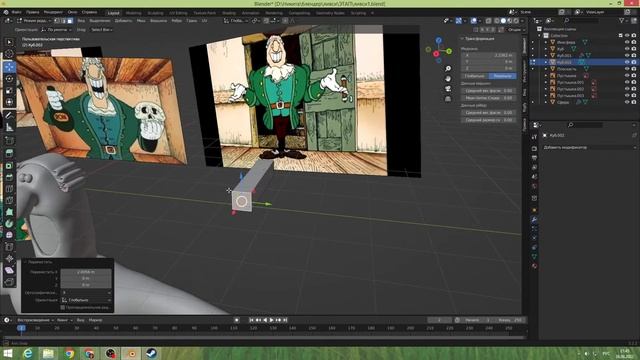640x360 pixels.
Task: Open the viewport shading options arrow
Action: pyautogui.click(x=522, y=20)
